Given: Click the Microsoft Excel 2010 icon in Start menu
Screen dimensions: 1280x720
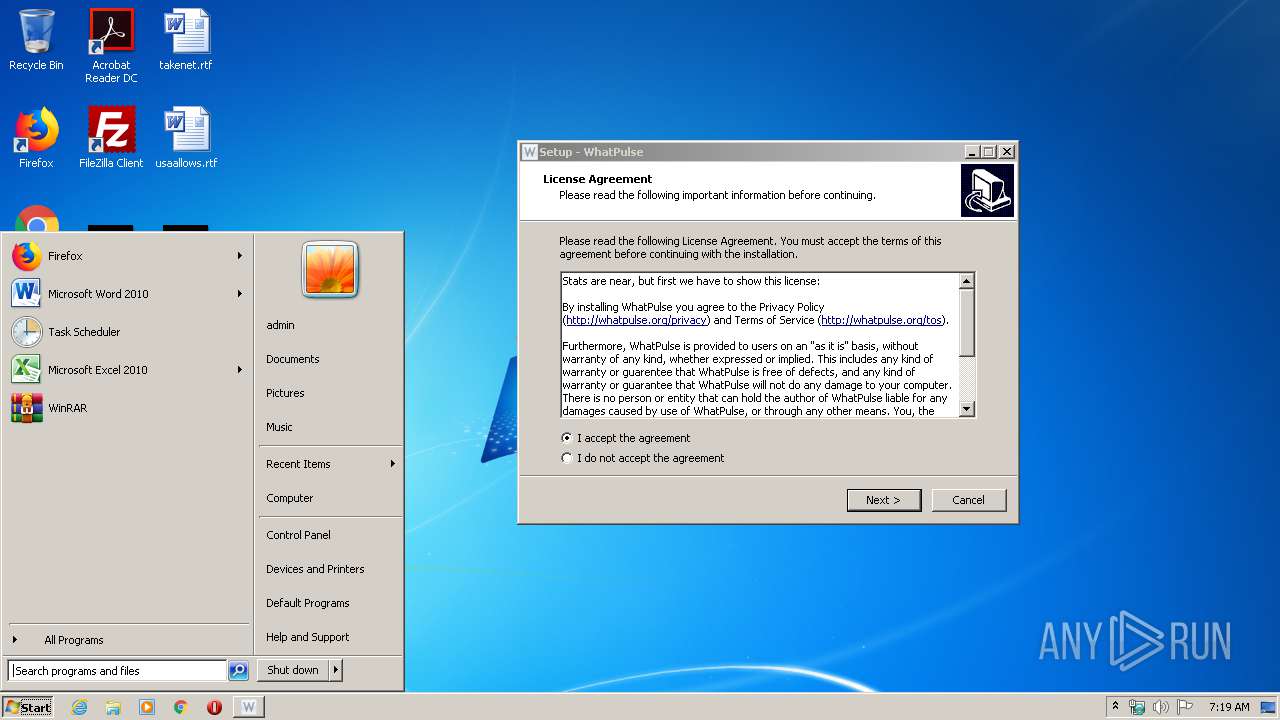Looking at the screenshot, I should (27, 370).
